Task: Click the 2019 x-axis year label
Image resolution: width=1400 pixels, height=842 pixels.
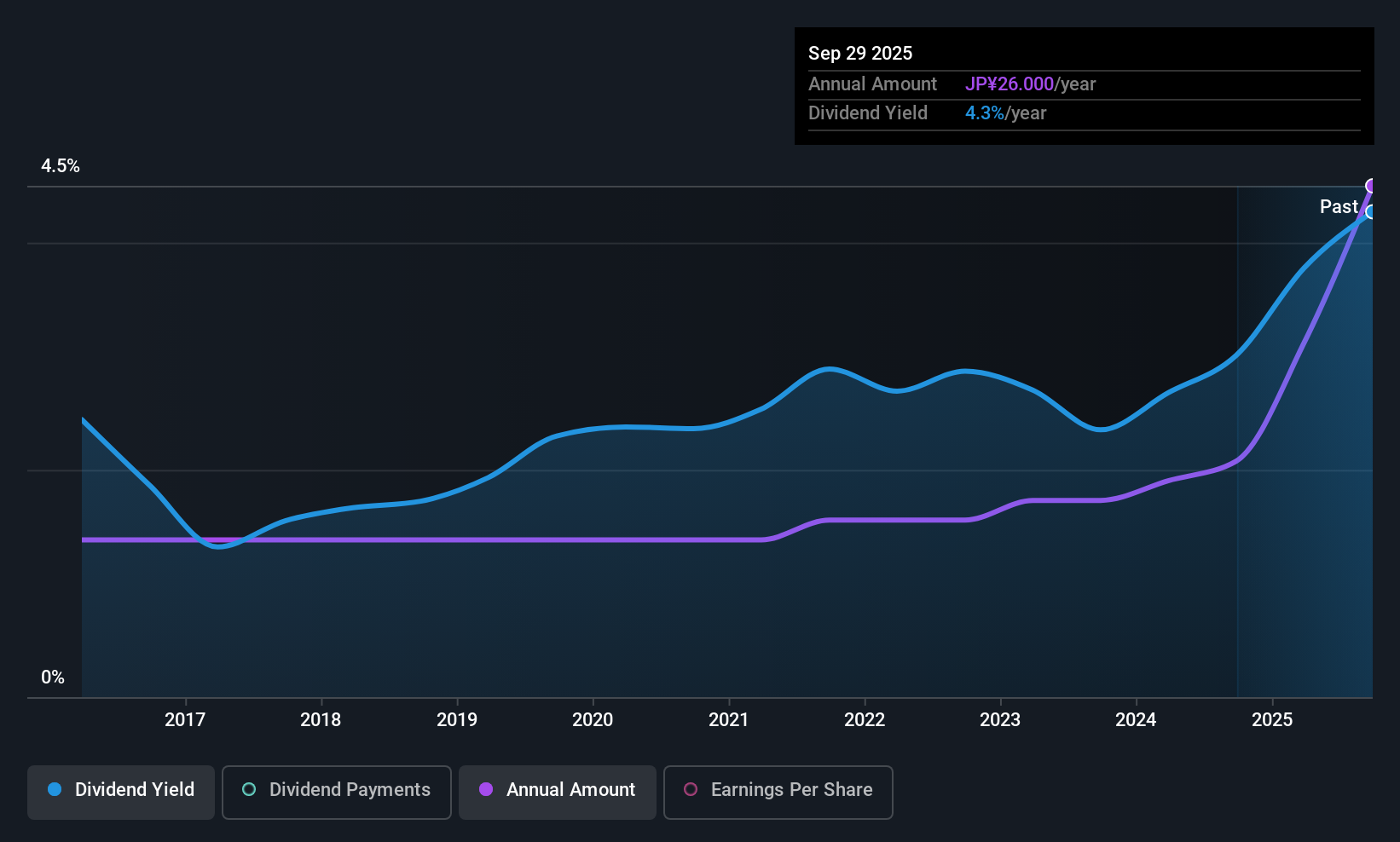Action: point(457,720)
